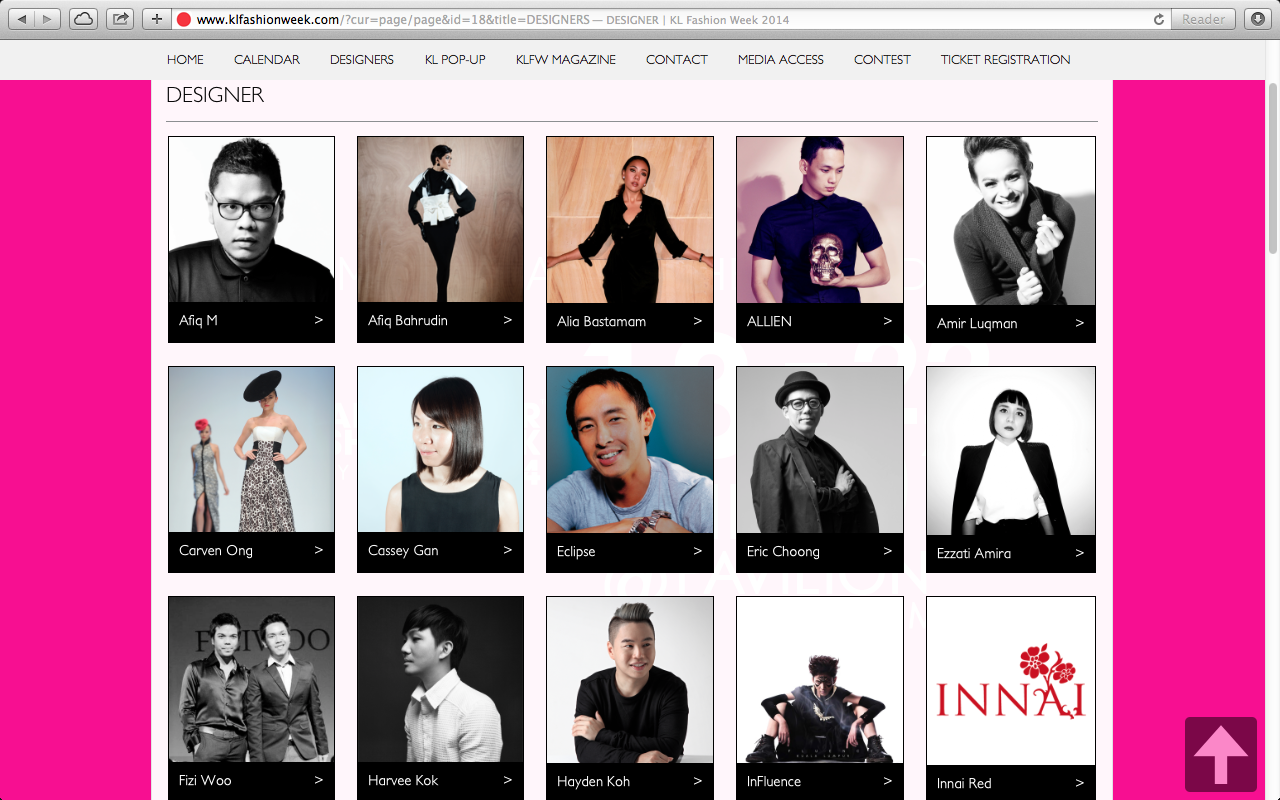Click the Afiq Bahrudin photo
1280x800 pixels.
(x=440, y=220)
